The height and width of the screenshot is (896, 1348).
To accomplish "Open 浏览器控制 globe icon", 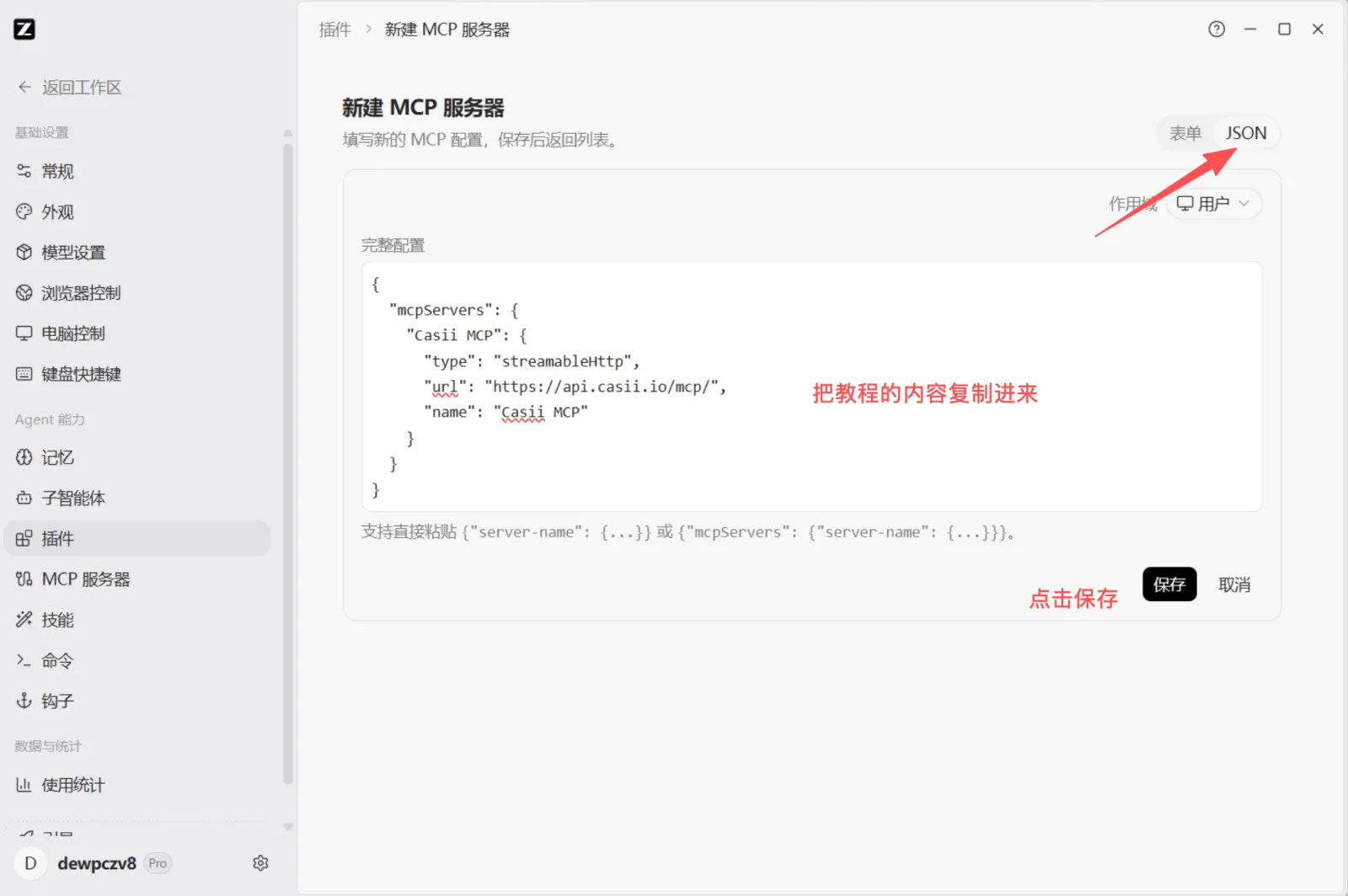I will 24,292.
